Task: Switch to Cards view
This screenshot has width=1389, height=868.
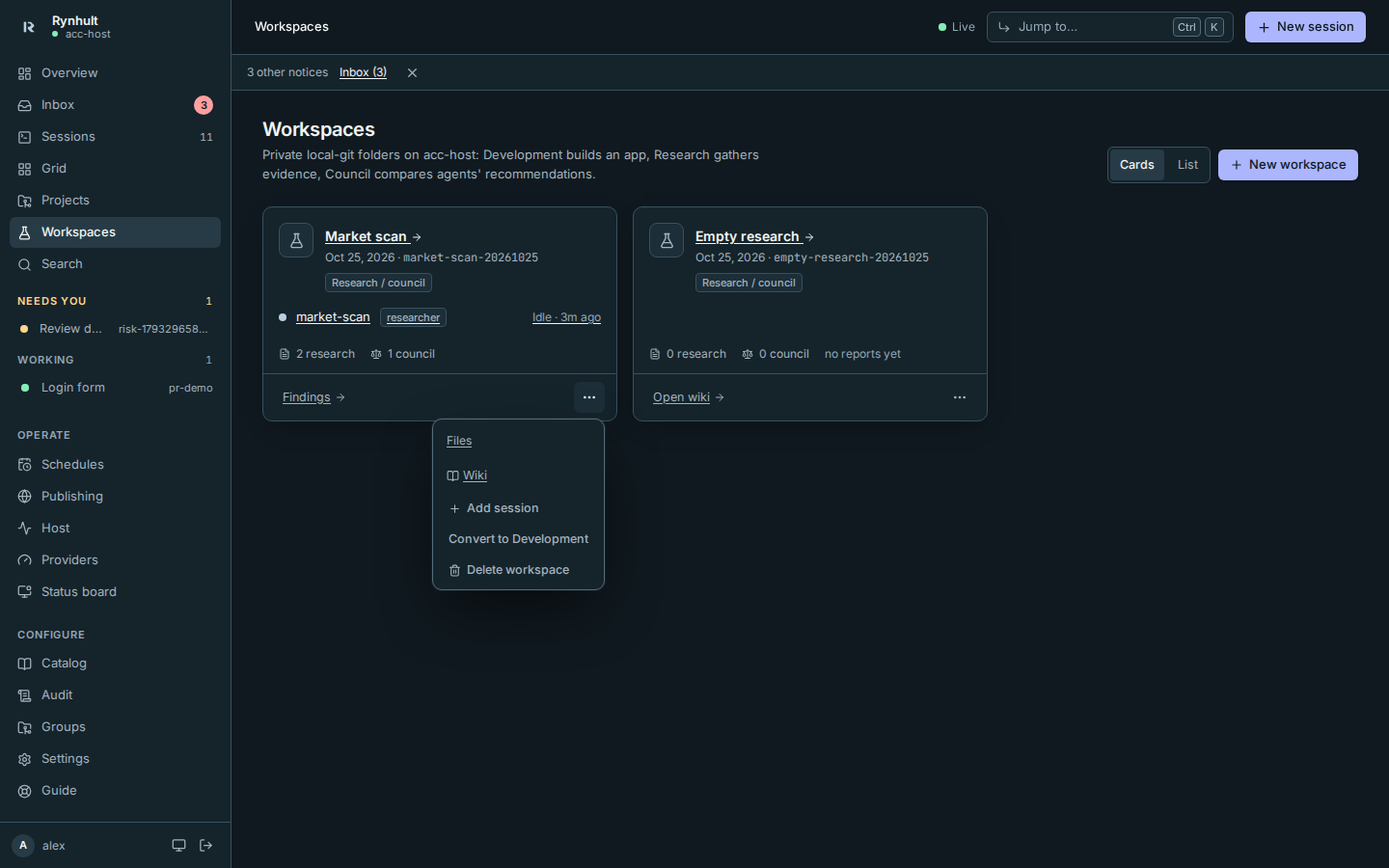Action: coord(1137,165)
